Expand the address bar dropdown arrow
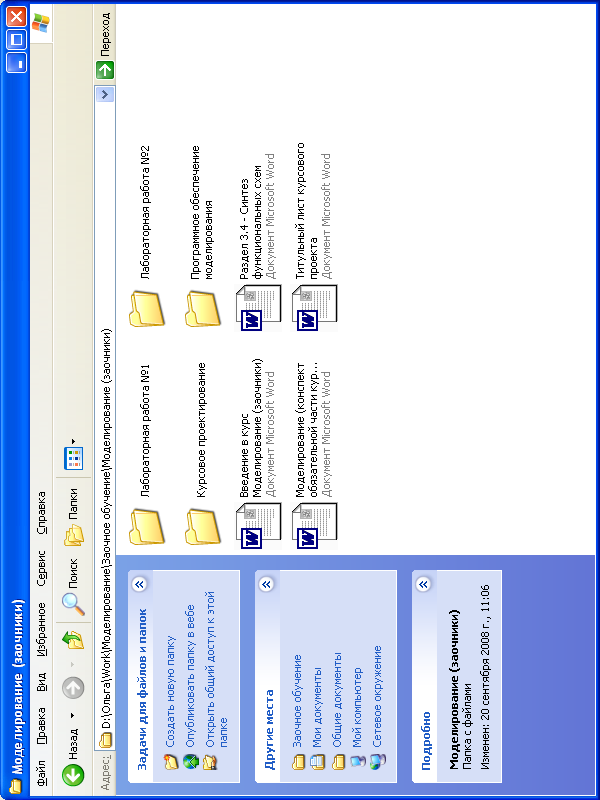The width and height of the screenshot is (600, 800). click(x=105, y=94)
